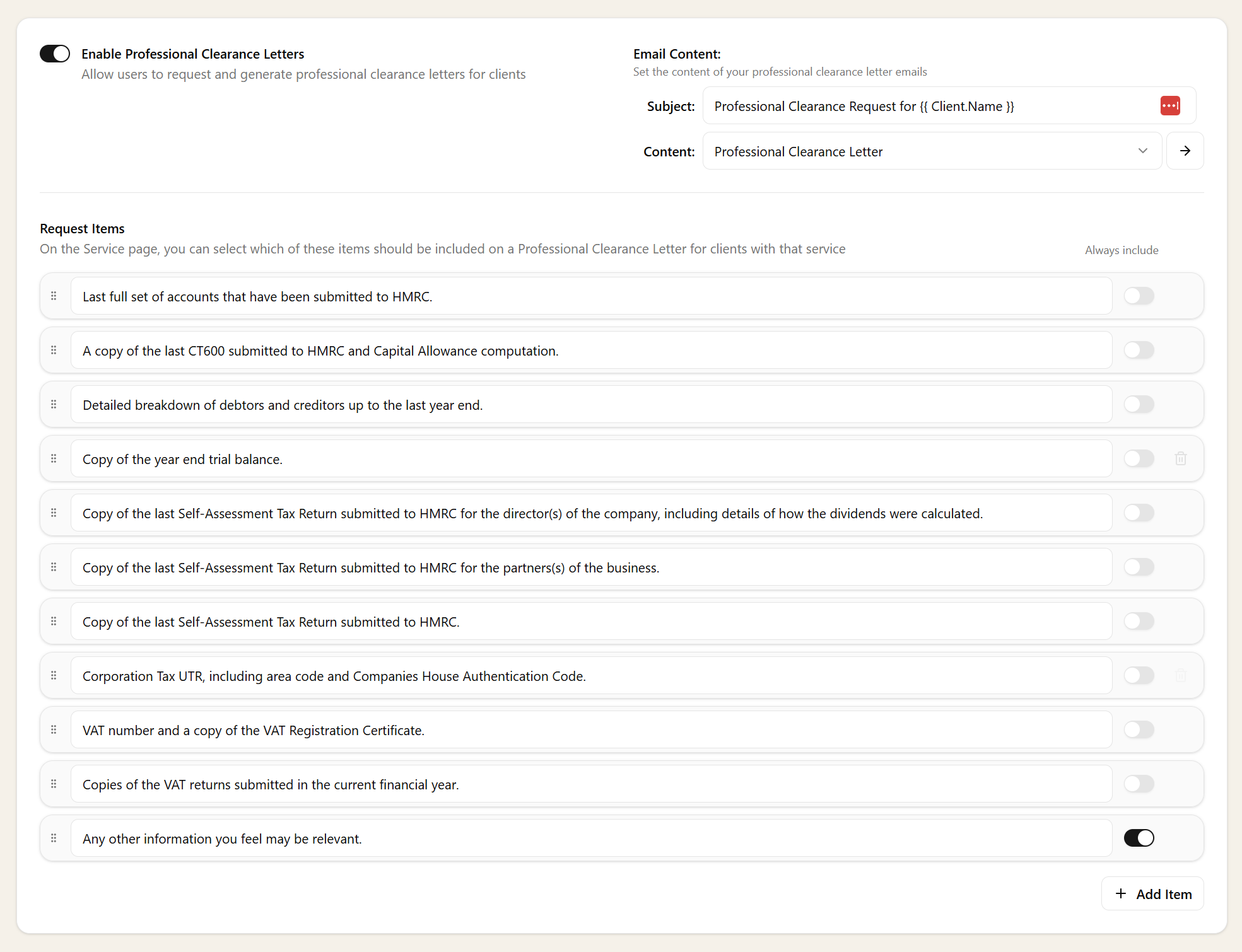
Task: Enable always-include for the CT600 item
Action: (x=1139, y=350)
